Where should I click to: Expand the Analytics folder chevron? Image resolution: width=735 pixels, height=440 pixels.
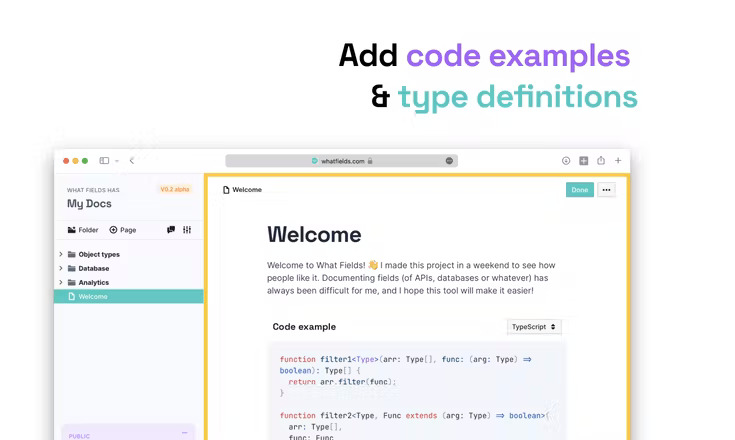tap(61, 282)
